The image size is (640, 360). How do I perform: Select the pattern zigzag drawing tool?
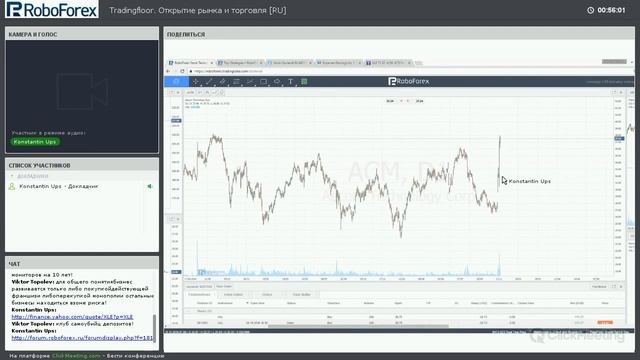250,82
